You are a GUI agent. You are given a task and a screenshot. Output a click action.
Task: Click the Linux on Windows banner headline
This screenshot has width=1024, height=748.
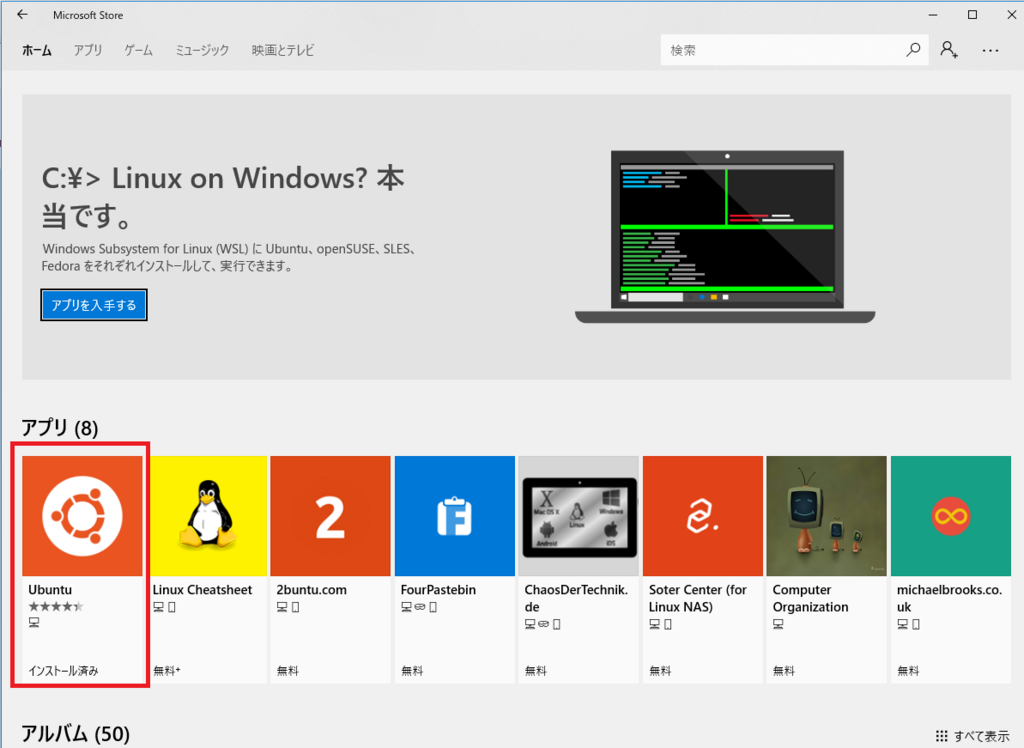(x=223, y=197)
